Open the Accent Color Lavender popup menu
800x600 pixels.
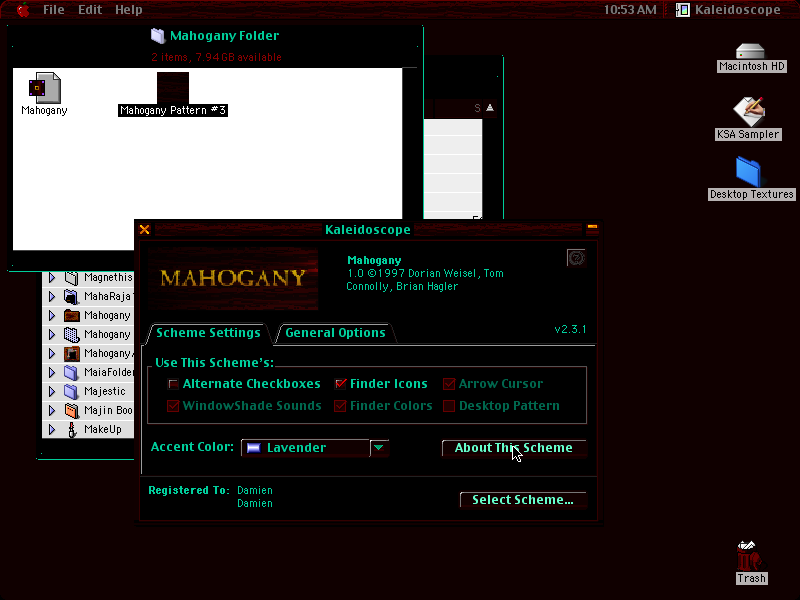pos(315,447)
